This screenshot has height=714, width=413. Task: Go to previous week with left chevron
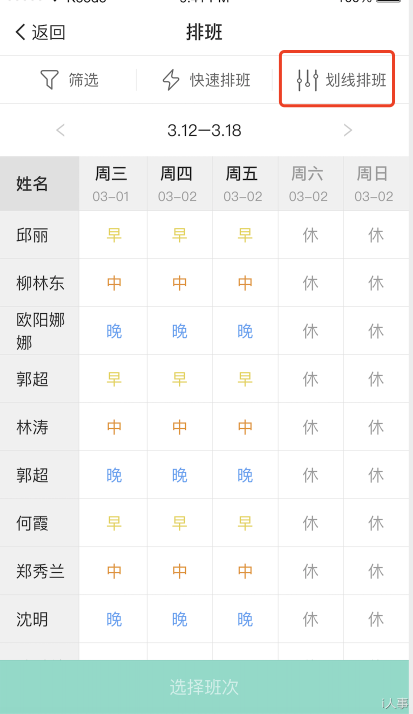60,130
